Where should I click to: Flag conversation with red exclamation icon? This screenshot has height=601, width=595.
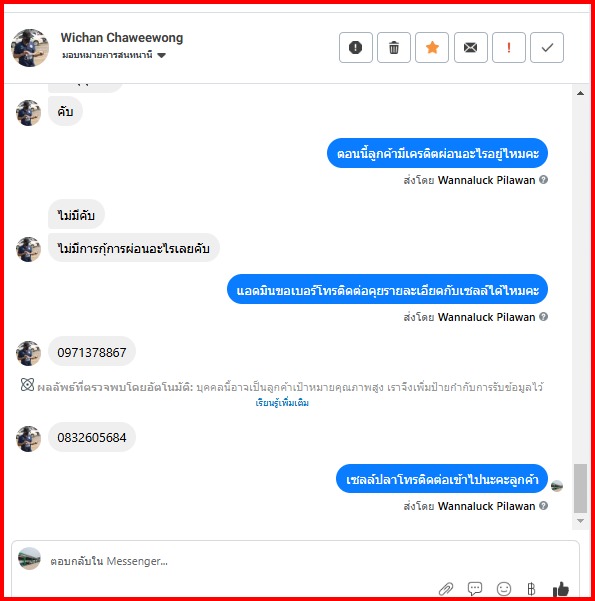509,48
